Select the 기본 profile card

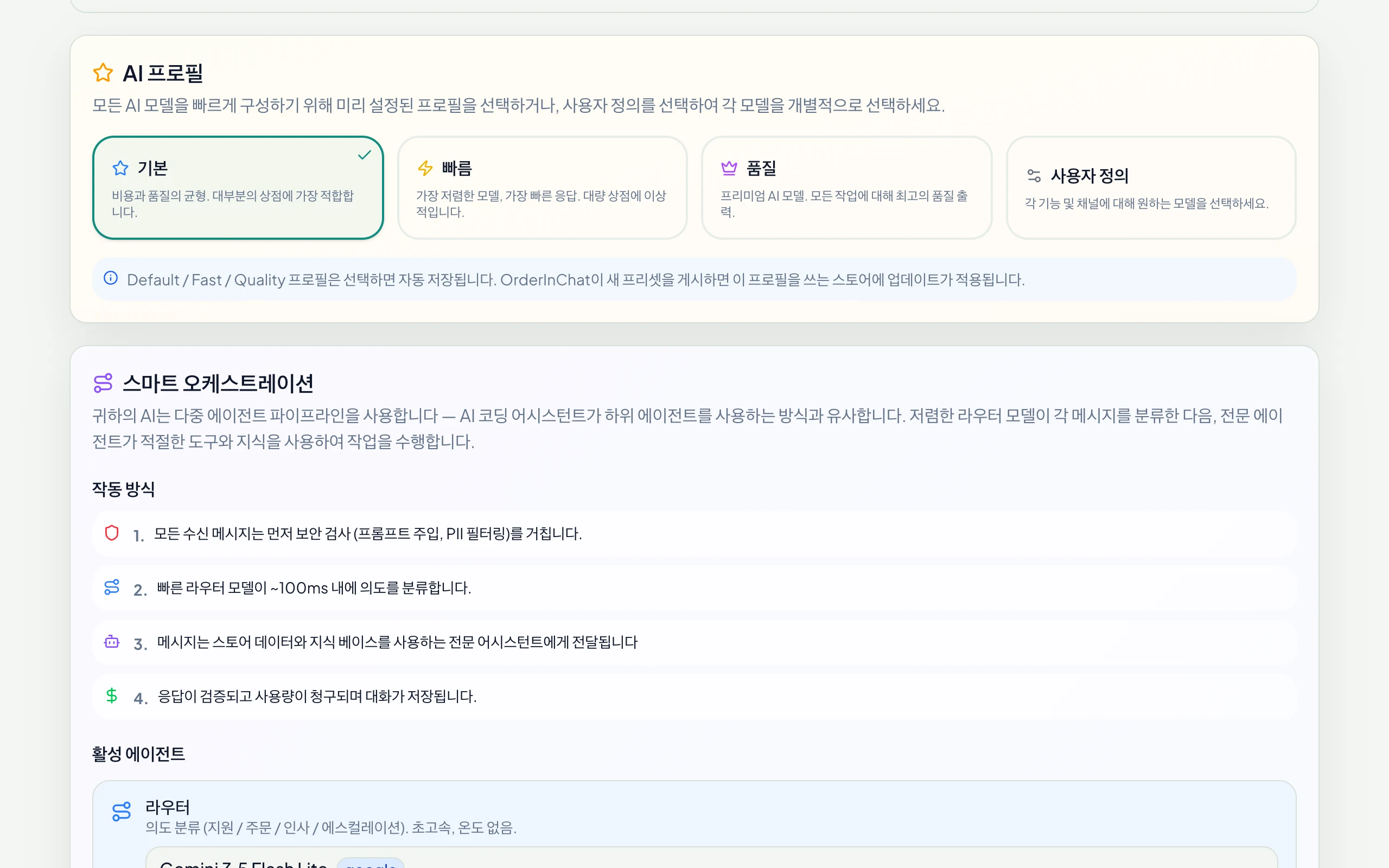point(238,188)
